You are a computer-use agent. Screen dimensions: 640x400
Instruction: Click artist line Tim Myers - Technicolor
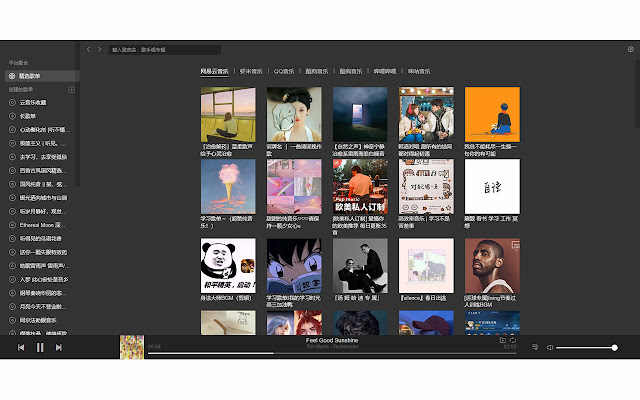coord(332,347)
